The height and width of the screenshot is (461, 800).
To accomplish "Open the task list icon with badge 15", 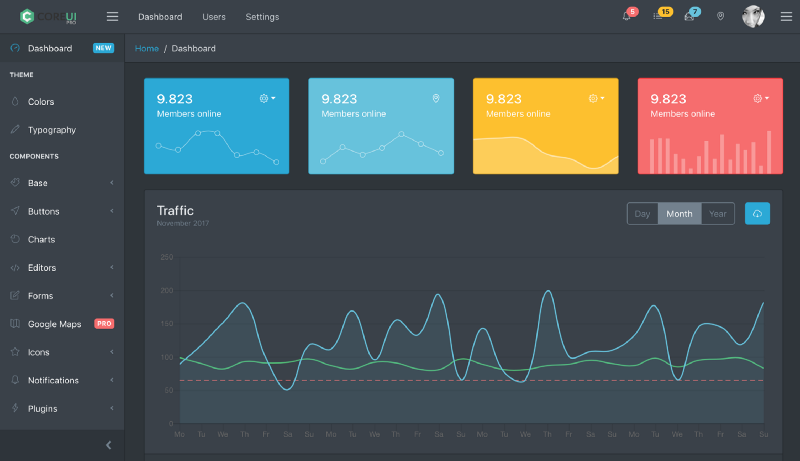I will tap(658, 16).
